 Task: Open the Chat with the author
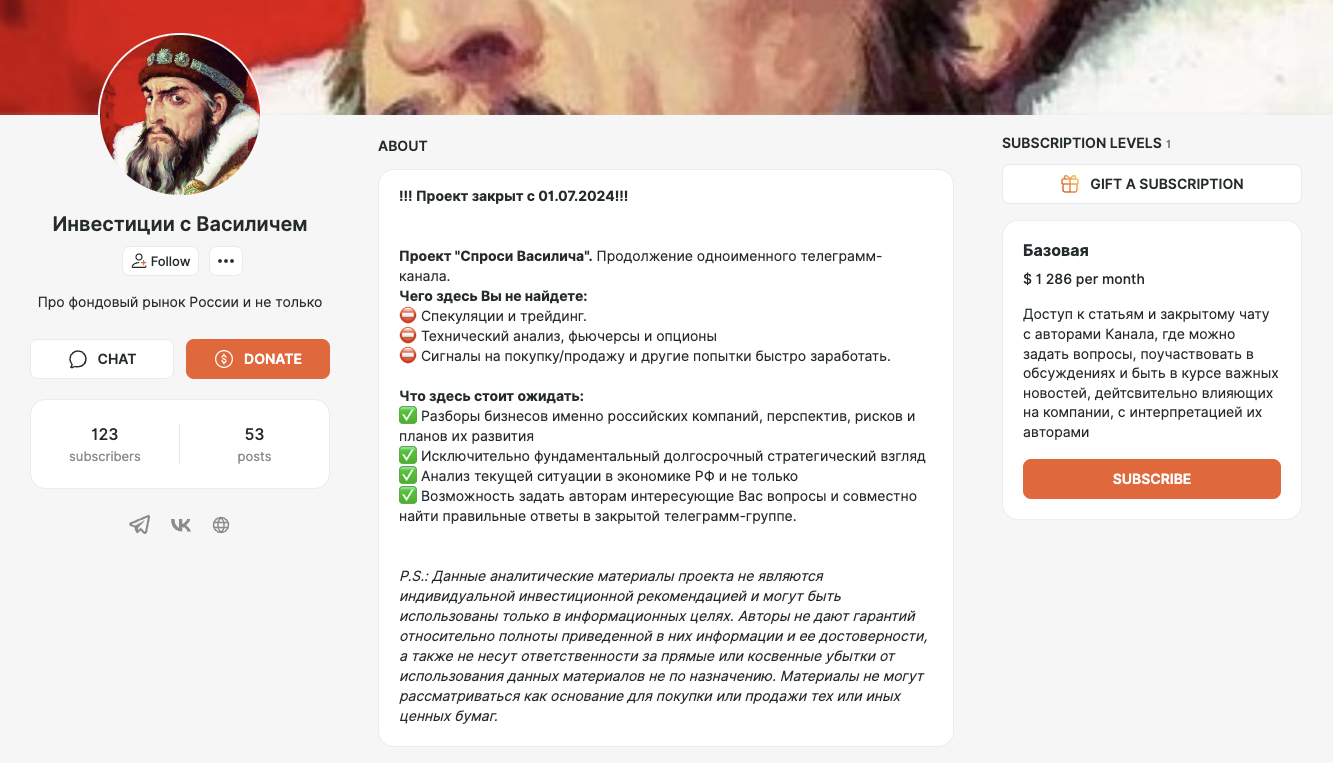pos(102,359)
